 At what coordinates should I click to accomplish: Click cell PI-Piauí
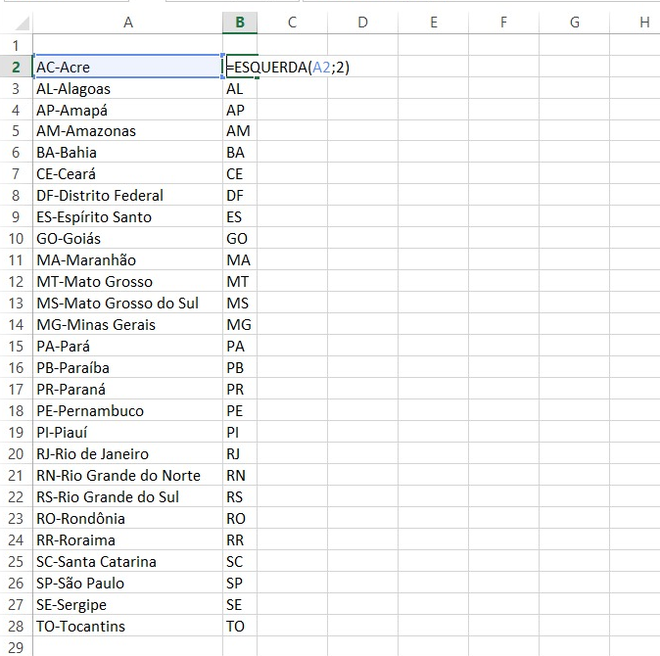point(128,432)
